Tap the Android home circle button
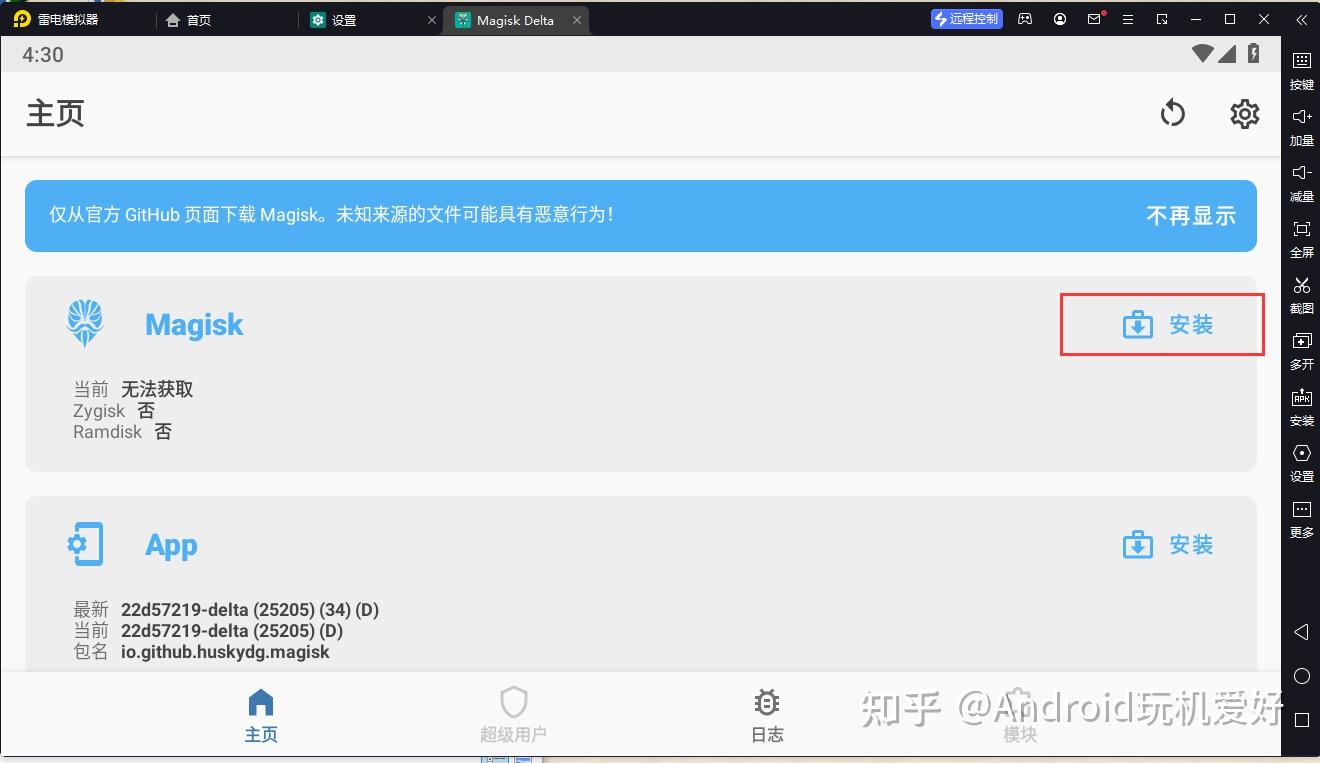Viewport: 1320px width, 763px height. point(1301,676)
